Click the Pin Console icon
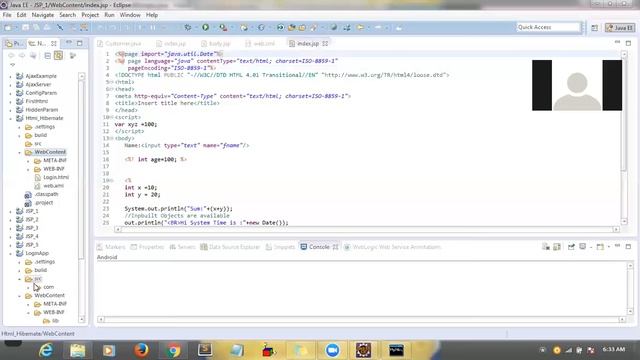This screenshot has width=640, height=360. tap(571, 247)
